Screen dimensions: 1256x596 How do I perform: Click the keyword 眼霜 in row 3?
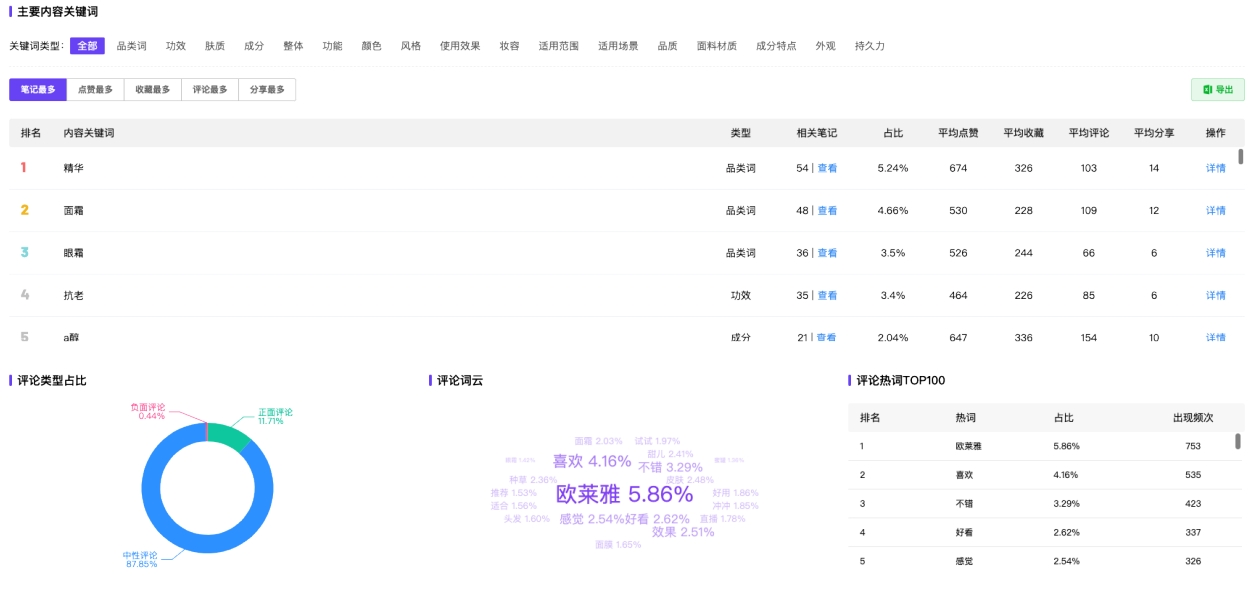coord(73,253)
